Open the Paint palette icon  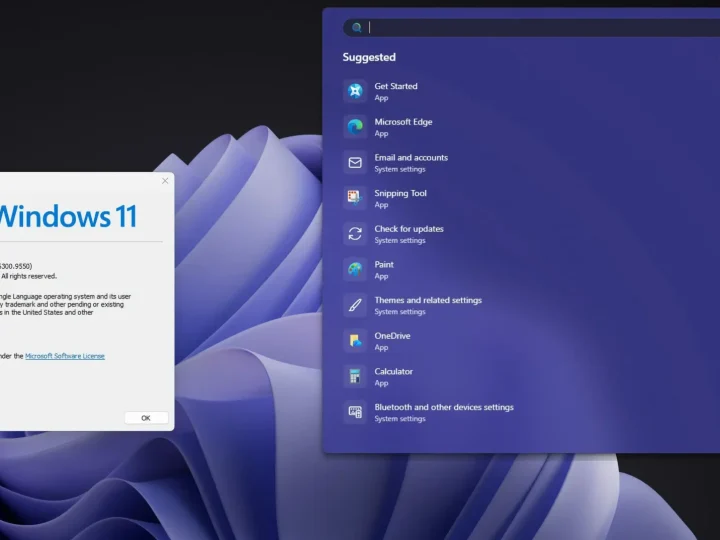click(355, 269)
